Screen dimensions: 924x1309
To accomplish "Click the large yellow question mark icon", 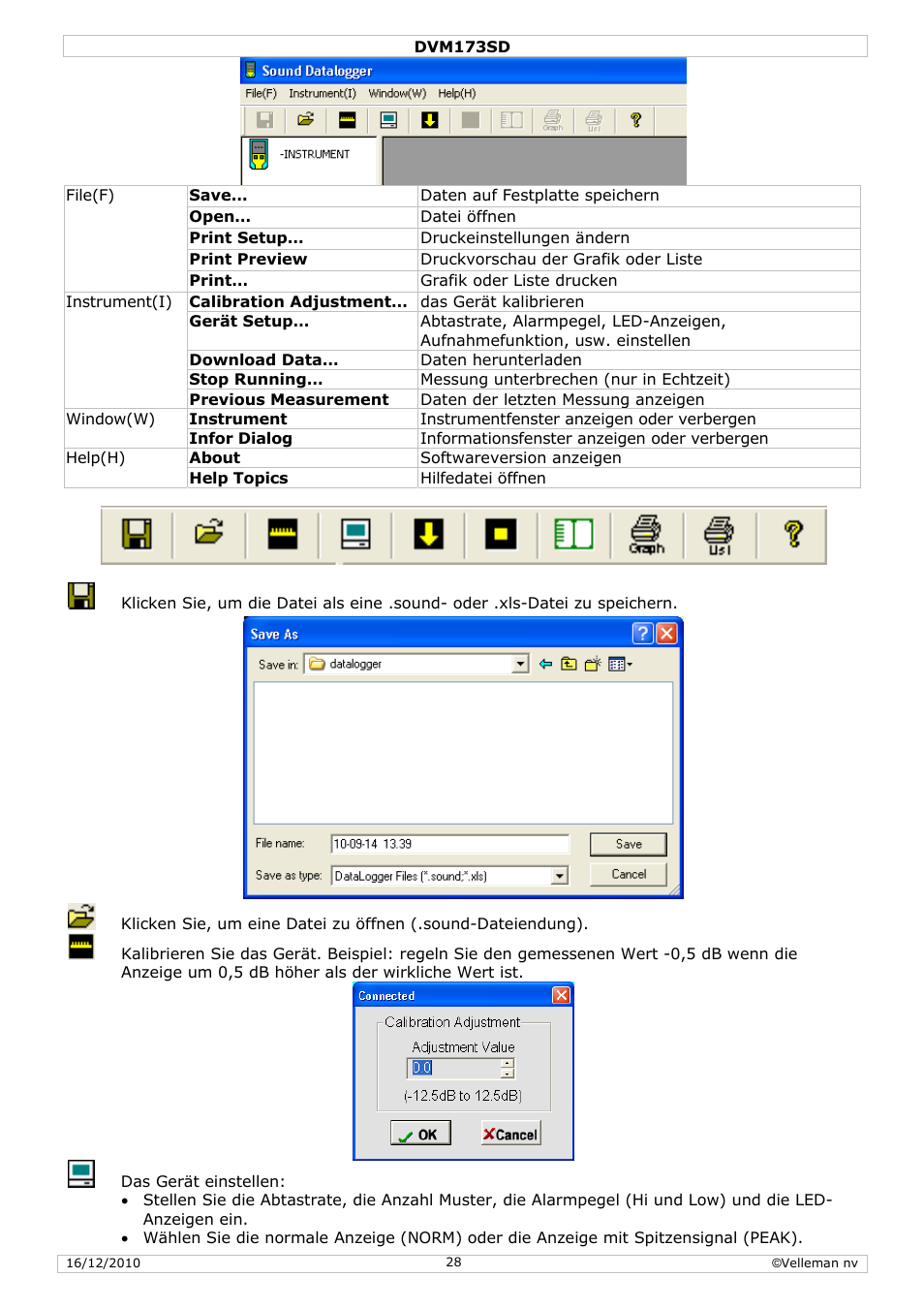I will tap(793, 534).
